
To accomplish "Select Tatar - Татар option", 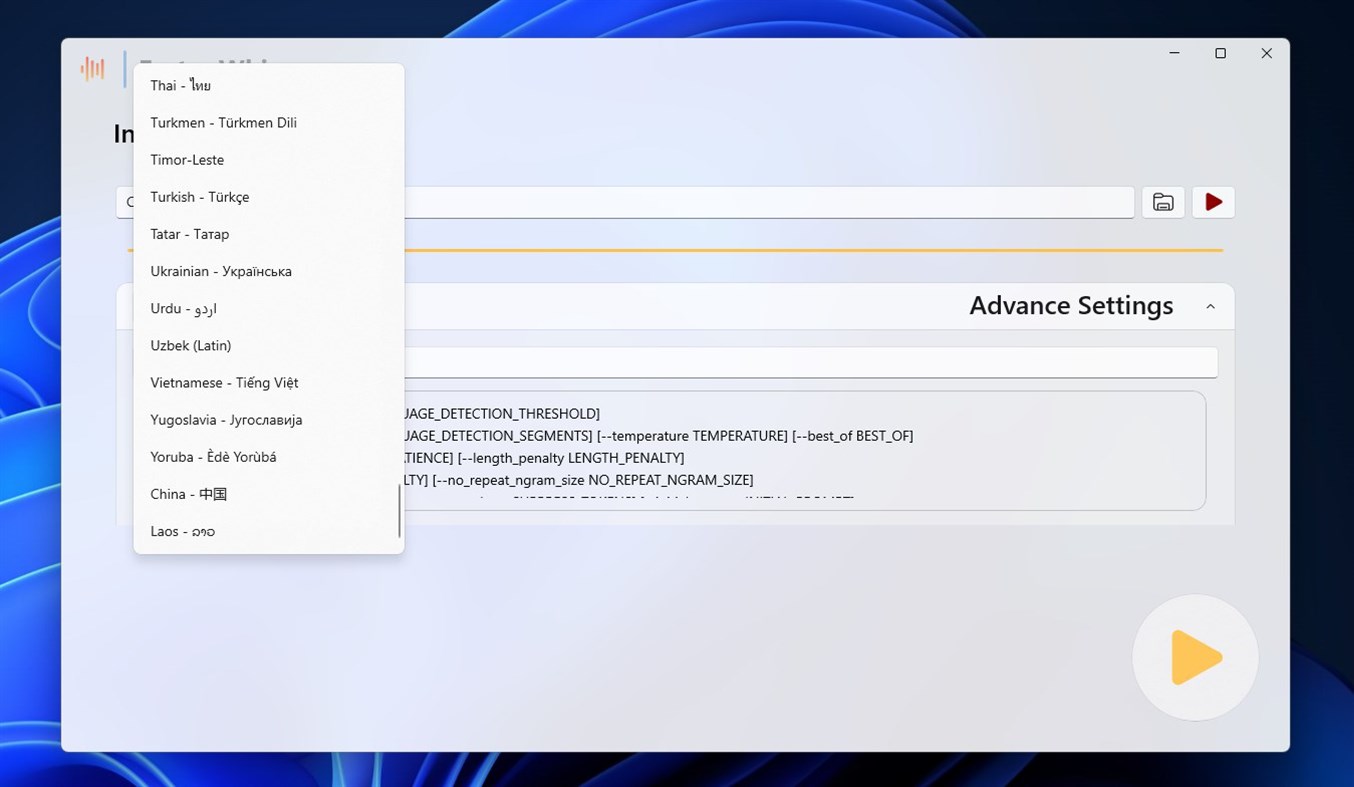I will (268, 234).
